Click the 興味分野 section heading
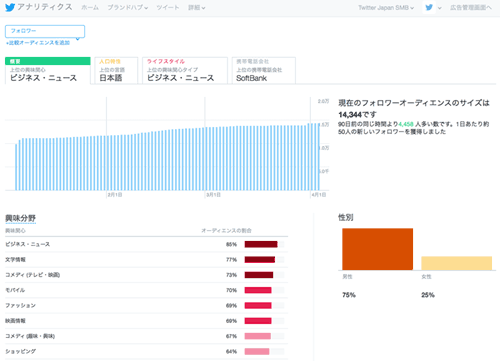The height and width of the screenshot is (361, 500). click(x=20, y=218)
